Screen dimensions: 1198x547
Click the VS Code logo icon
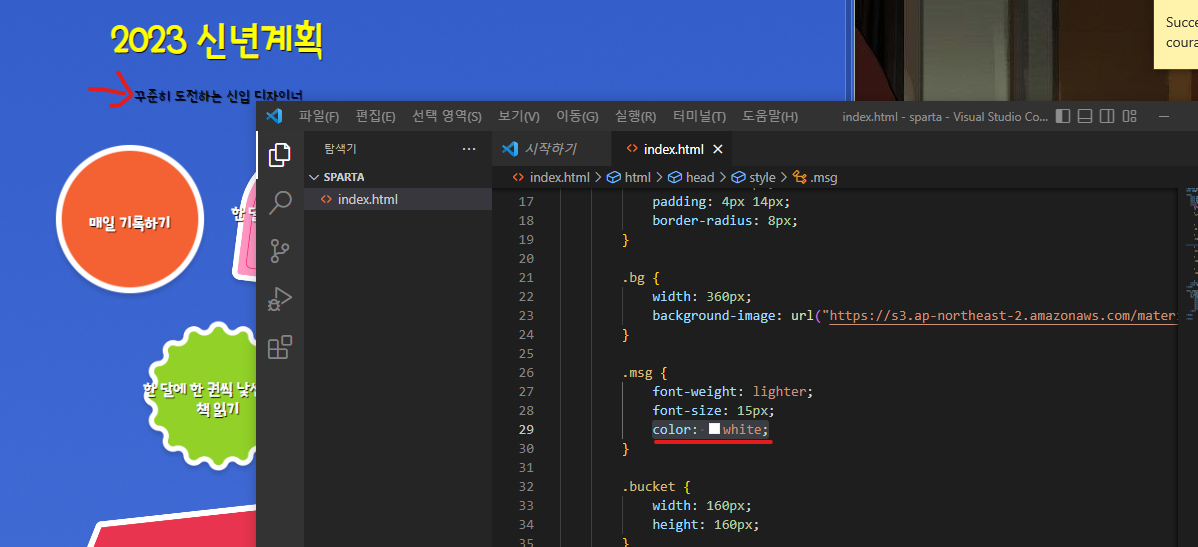(x=274, y=116)
